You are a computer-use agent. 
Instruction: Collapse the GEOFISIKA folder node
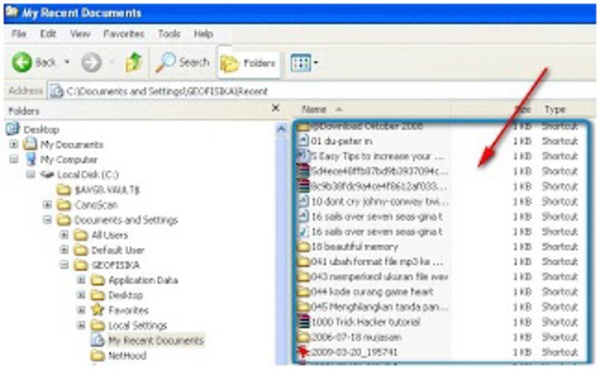point(64,265)
